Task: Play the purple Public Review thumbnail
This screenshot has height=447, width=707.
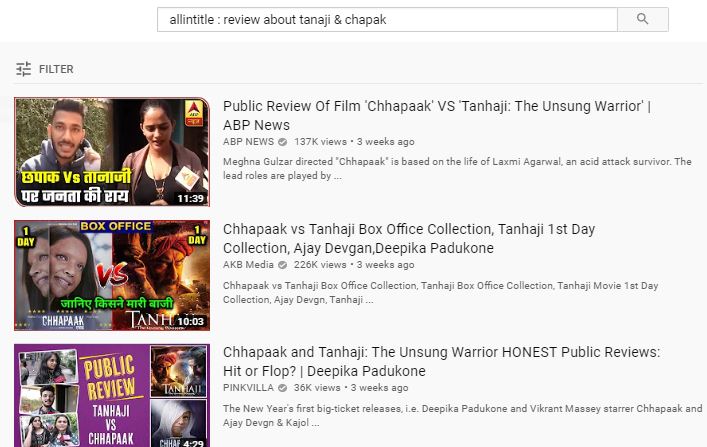Action: coord(112,396)
